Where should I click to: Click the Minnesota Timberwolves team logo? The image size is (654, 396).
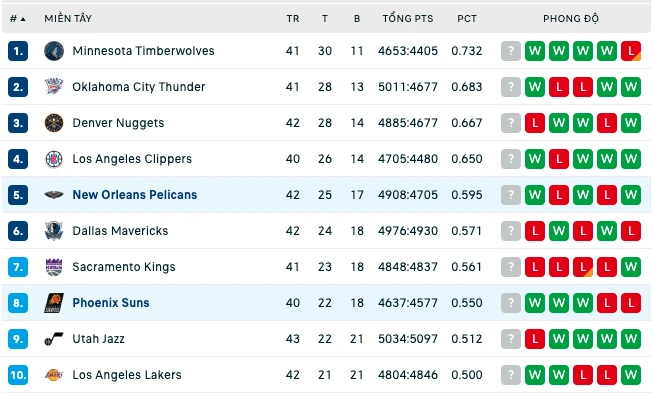tap(54, 51)
